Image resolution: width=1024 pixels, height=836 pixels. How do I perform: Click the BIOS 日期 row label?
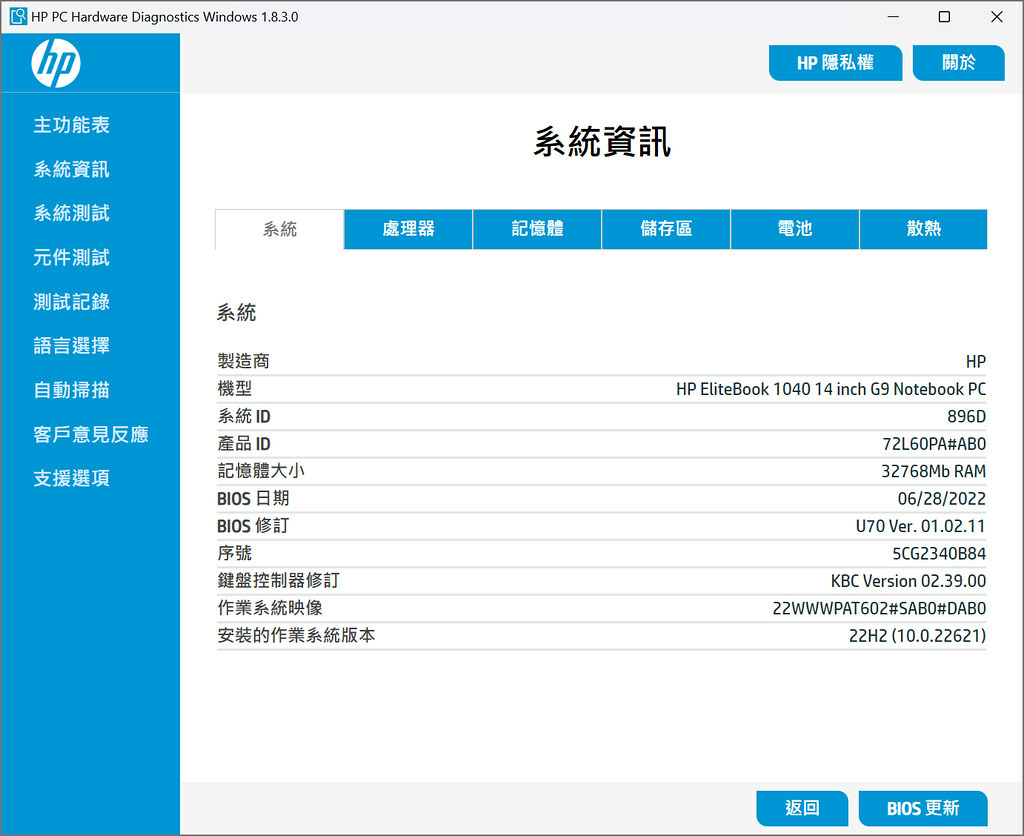(253, 498)
